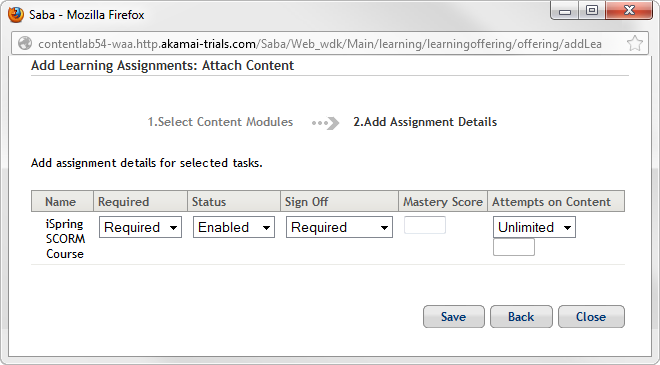Click the attempts number field below Unlimited
The width and height of the screenshot is (660, 365).
click(x=514, y=247)
